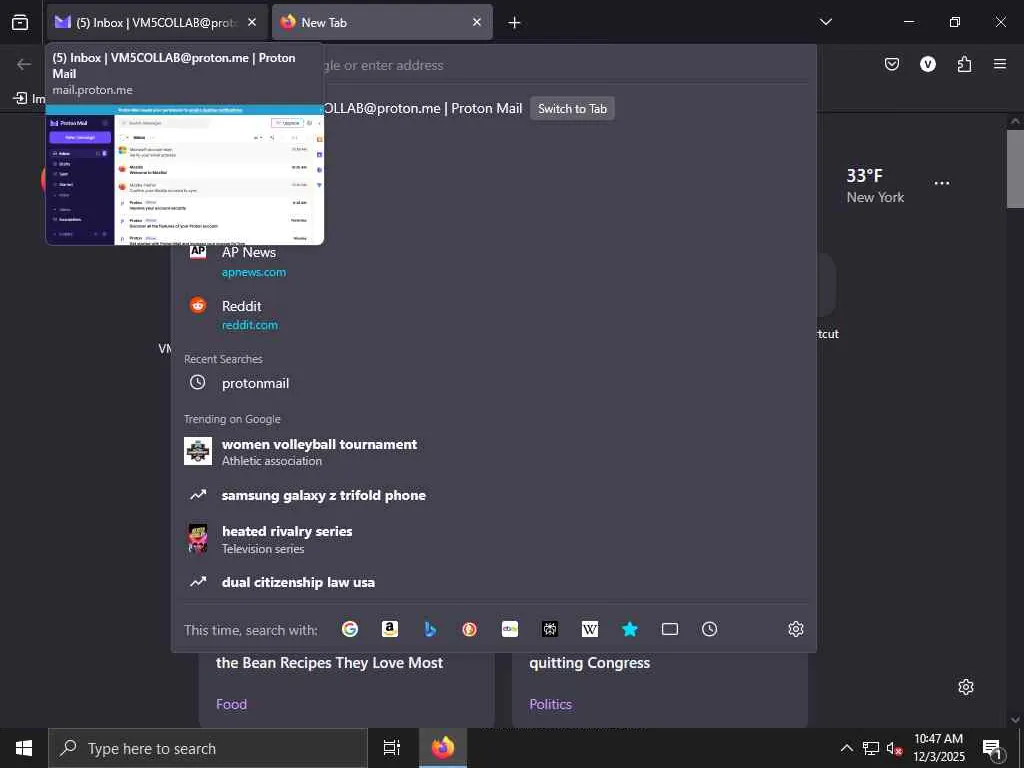Select the Reddit suggestion
Screen dimensions: 1024x768
click(494, 315)
